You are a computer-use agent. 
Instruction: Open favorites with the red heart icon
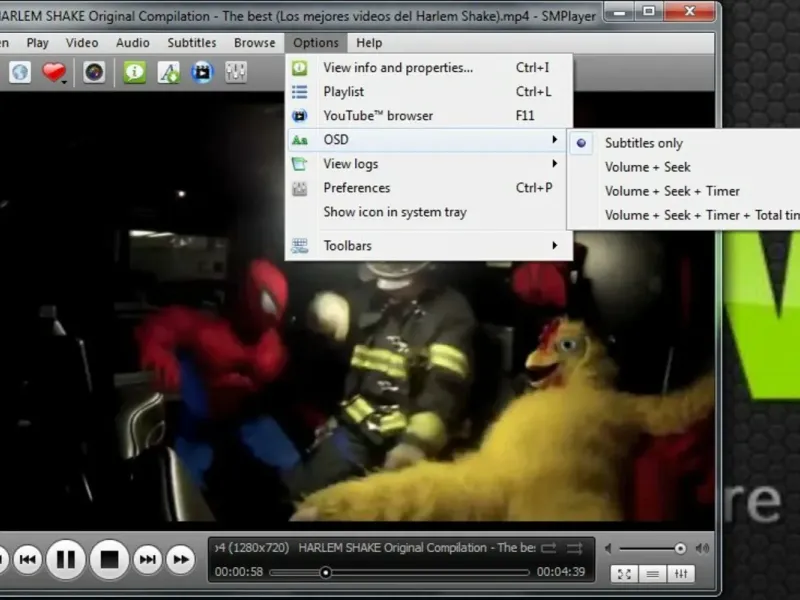(53, 72)
